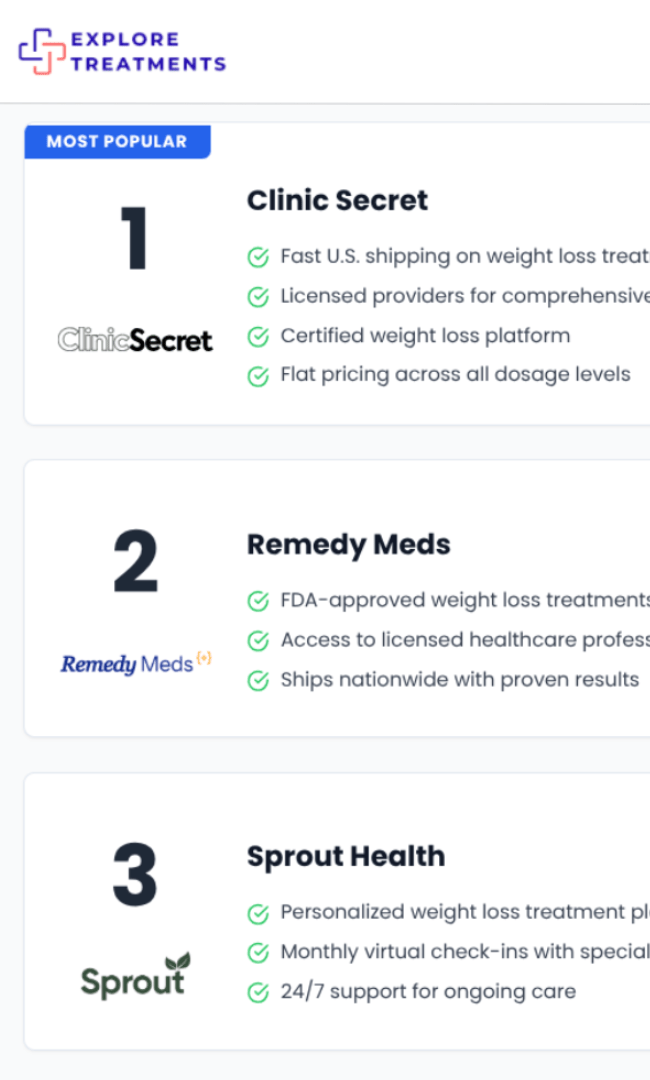Click check icon beside FDA-approved treatments
This screenshot has height=1080, width=650.
click(x=258, y=601)
